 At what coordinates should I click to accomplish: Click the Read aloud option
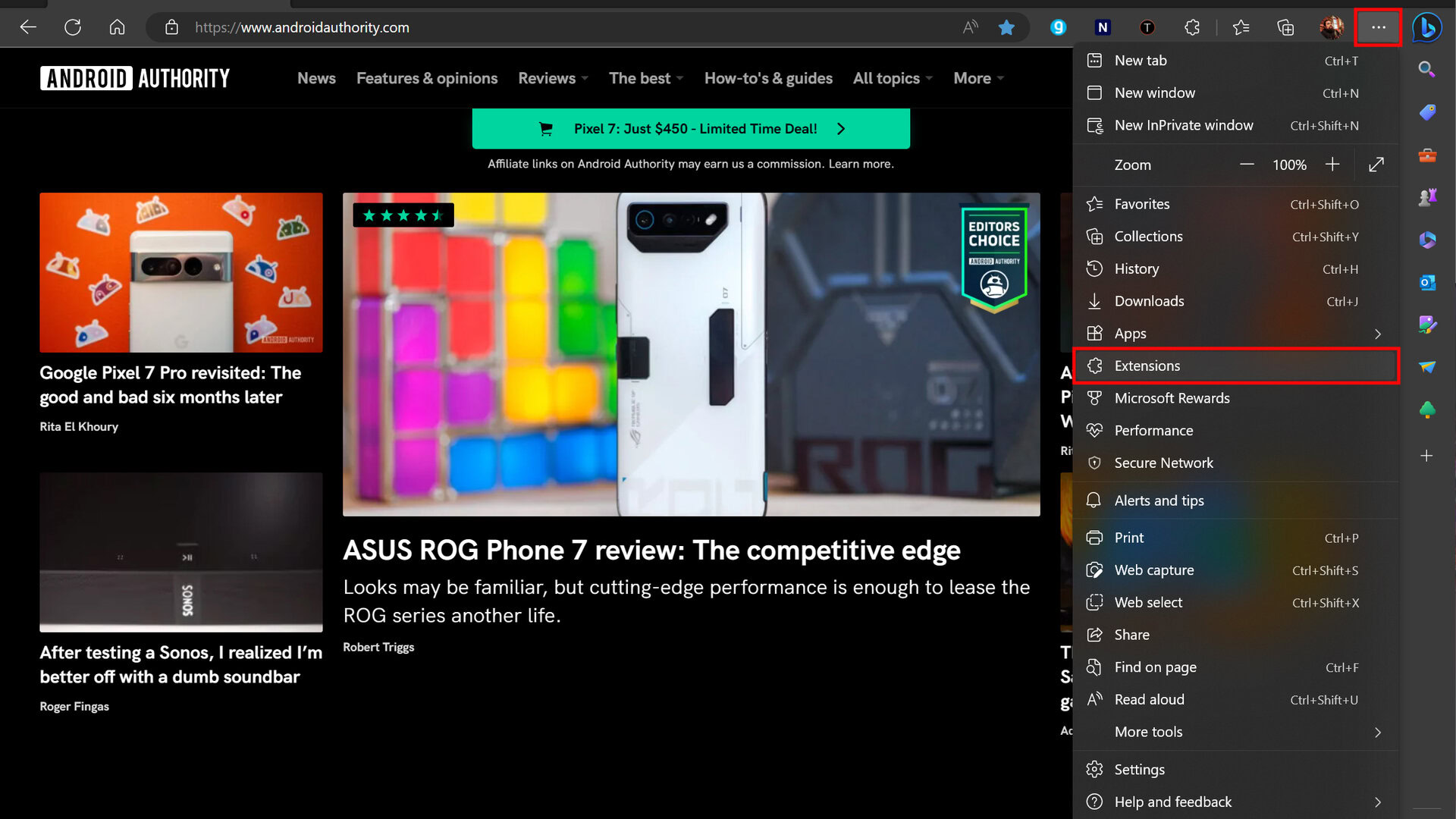[1149, 699]
